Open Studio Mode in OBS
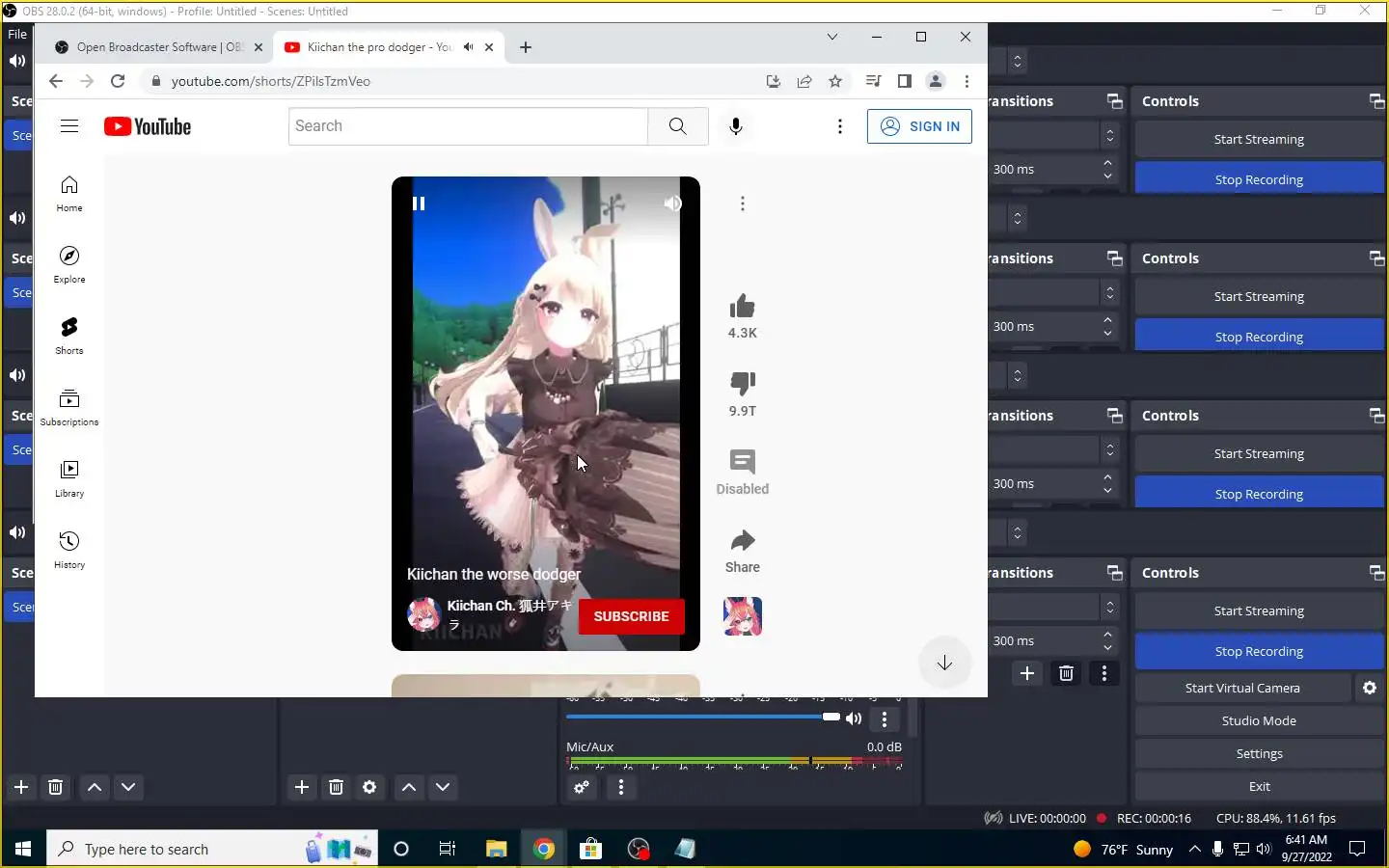Image resolution: width=1389 pixels, height=868 pixels. tap(1259, 720)
